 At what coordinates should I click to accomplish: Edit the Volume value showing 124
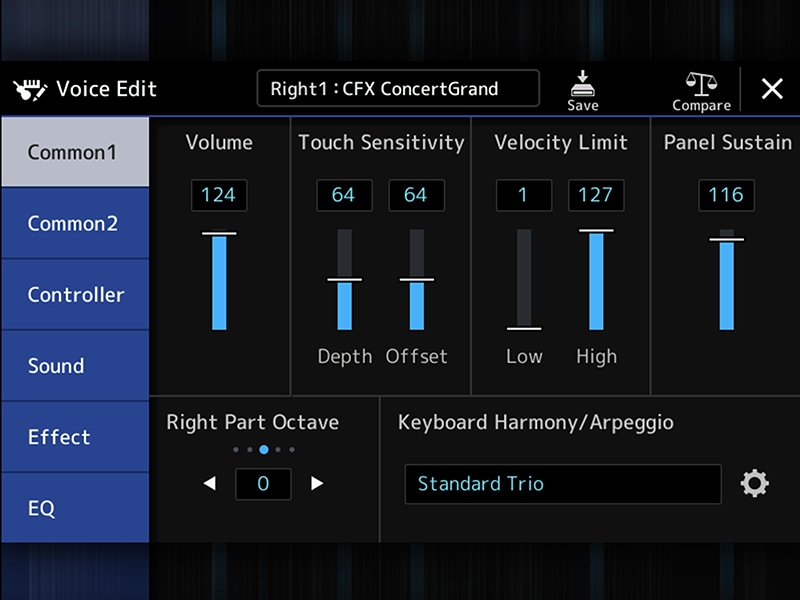coord(219,195)
